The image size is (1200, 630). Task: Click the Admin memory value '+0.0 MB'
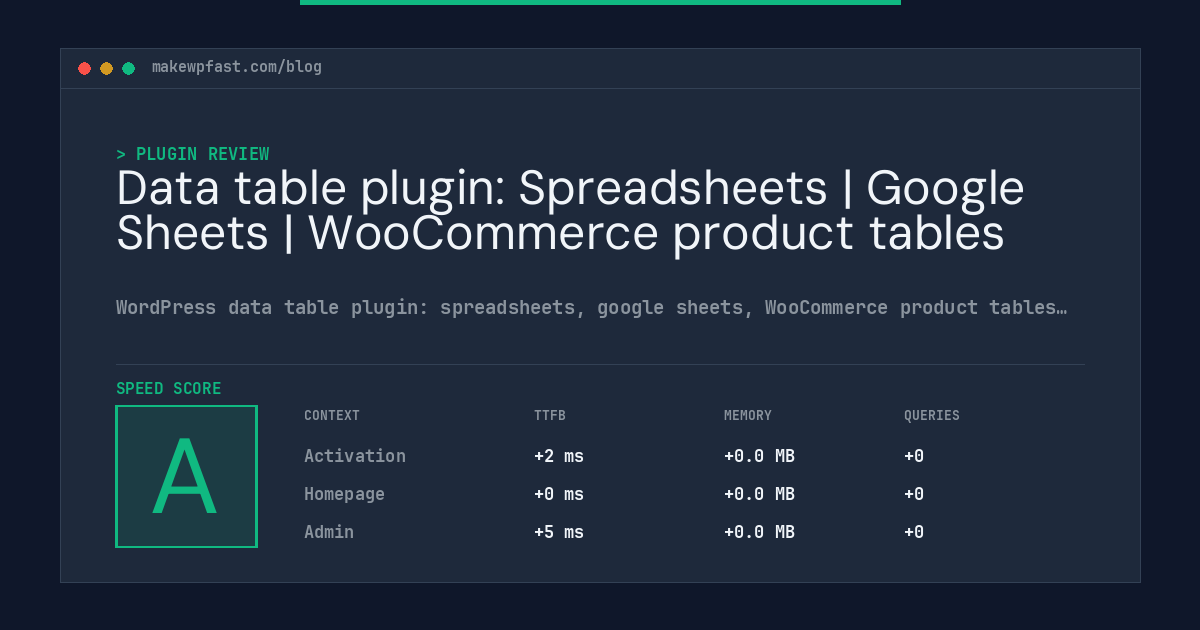click(759, 532)
